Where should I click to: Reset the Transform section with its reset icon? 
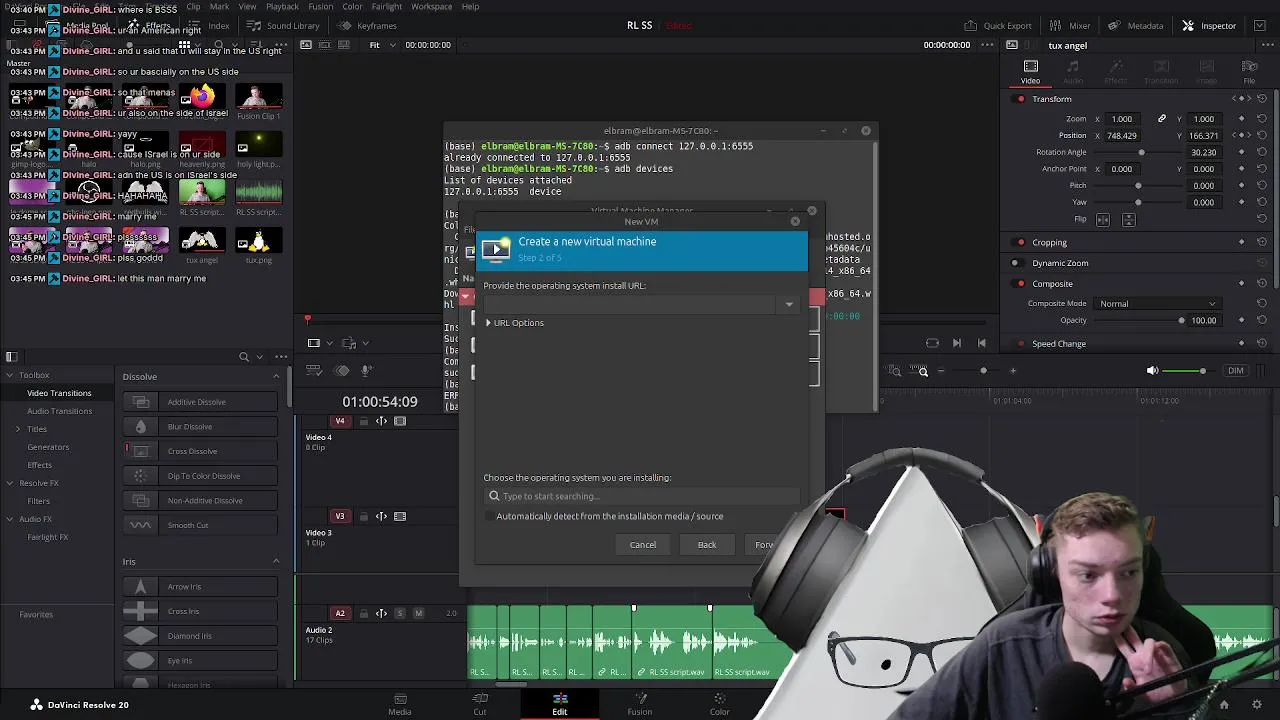[1262, 99]
